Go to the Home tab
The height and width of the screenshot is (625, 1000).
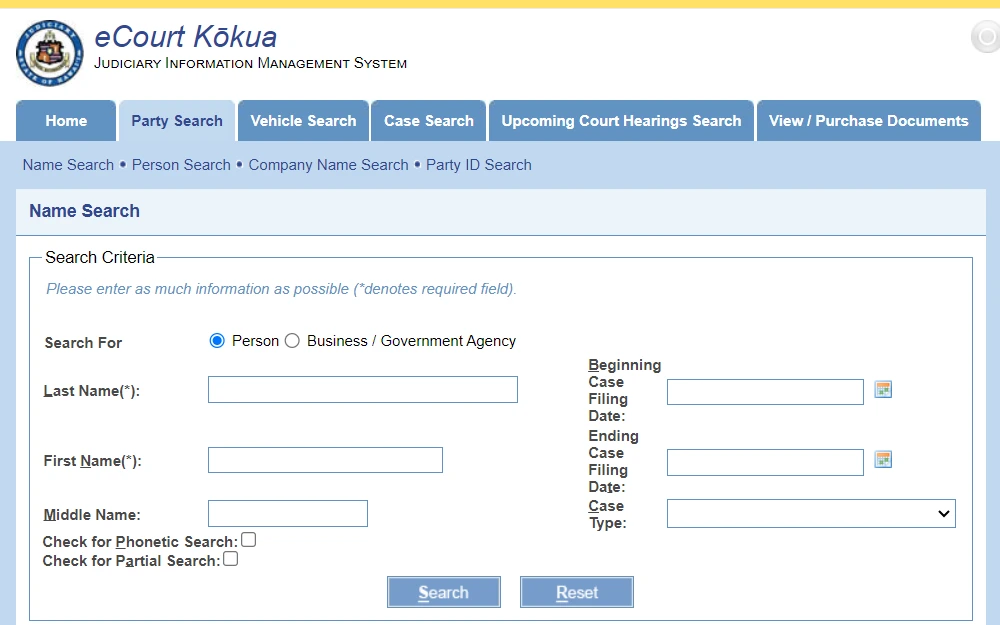click(x=66, y=121)
